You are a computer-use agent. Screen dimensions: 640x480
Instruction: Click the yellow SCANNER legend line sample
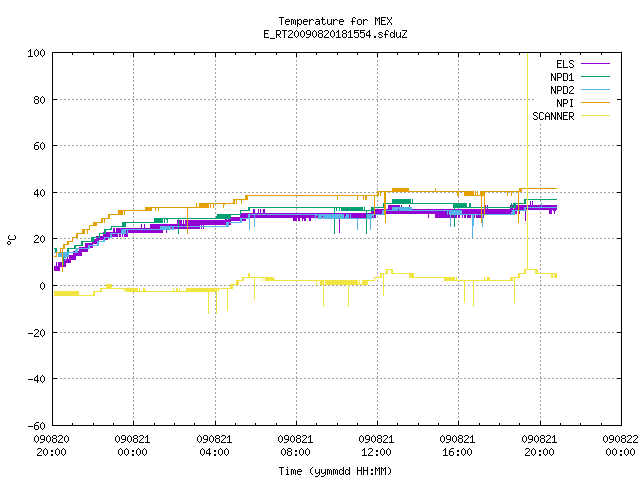[595, 116]
